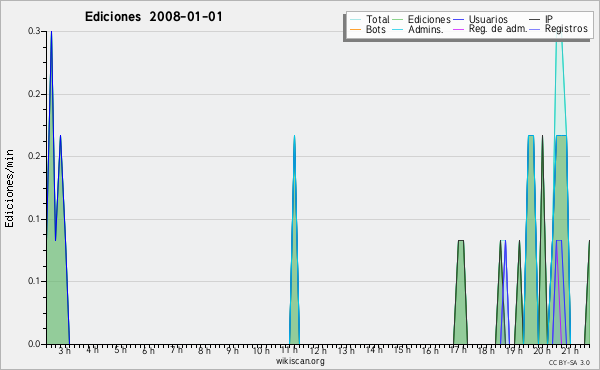
Task: Click the "7 h" x-axis label
Action: click(x=176, y=350)
